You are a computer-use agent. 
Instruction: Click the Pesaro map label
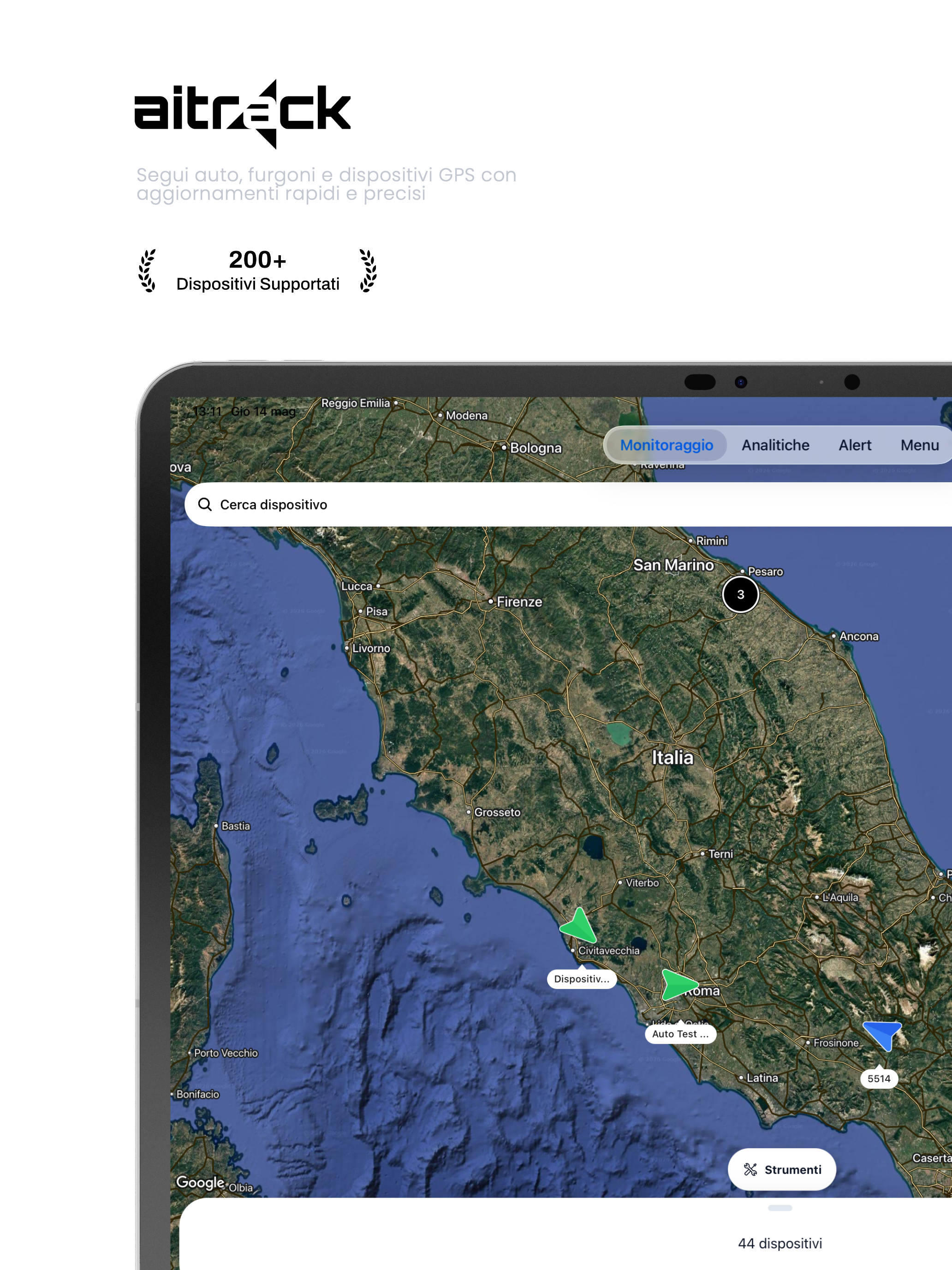(x=765, y=571)
